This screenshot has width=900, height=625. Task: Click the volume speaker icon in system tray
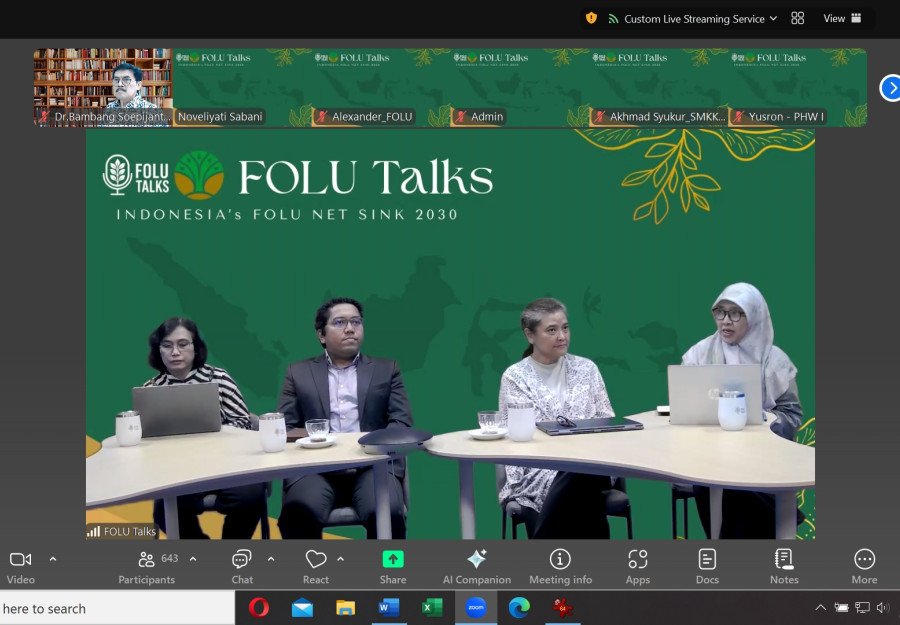[x=883, y=607]
